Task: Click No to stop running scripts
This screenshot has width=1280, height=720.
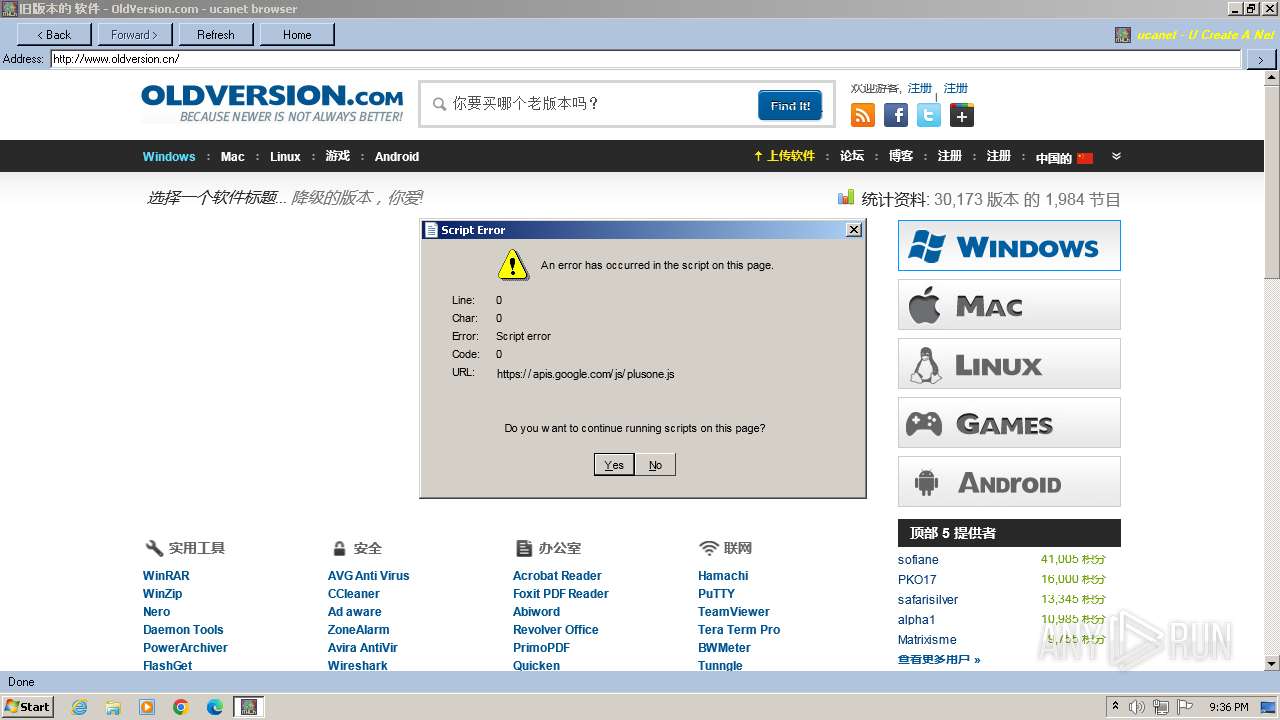Action: point(655,465)
